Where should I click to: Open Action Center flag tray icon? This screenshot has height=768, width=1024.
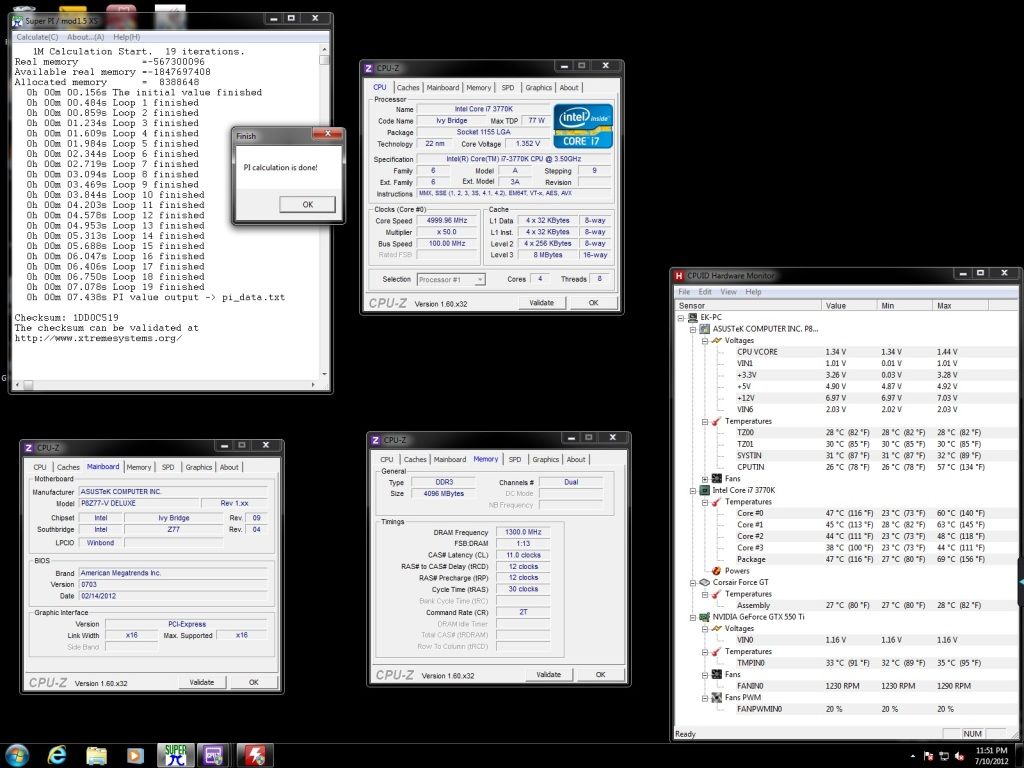click(x=928, y=756)
